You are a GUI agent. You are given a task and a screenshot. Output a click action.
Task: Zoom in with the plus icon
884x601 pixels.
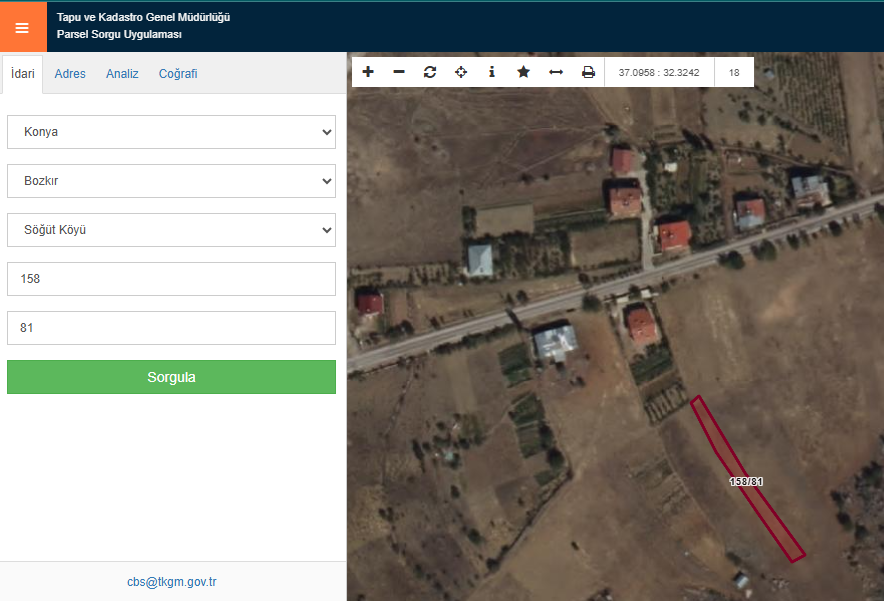tap(368, 72)
